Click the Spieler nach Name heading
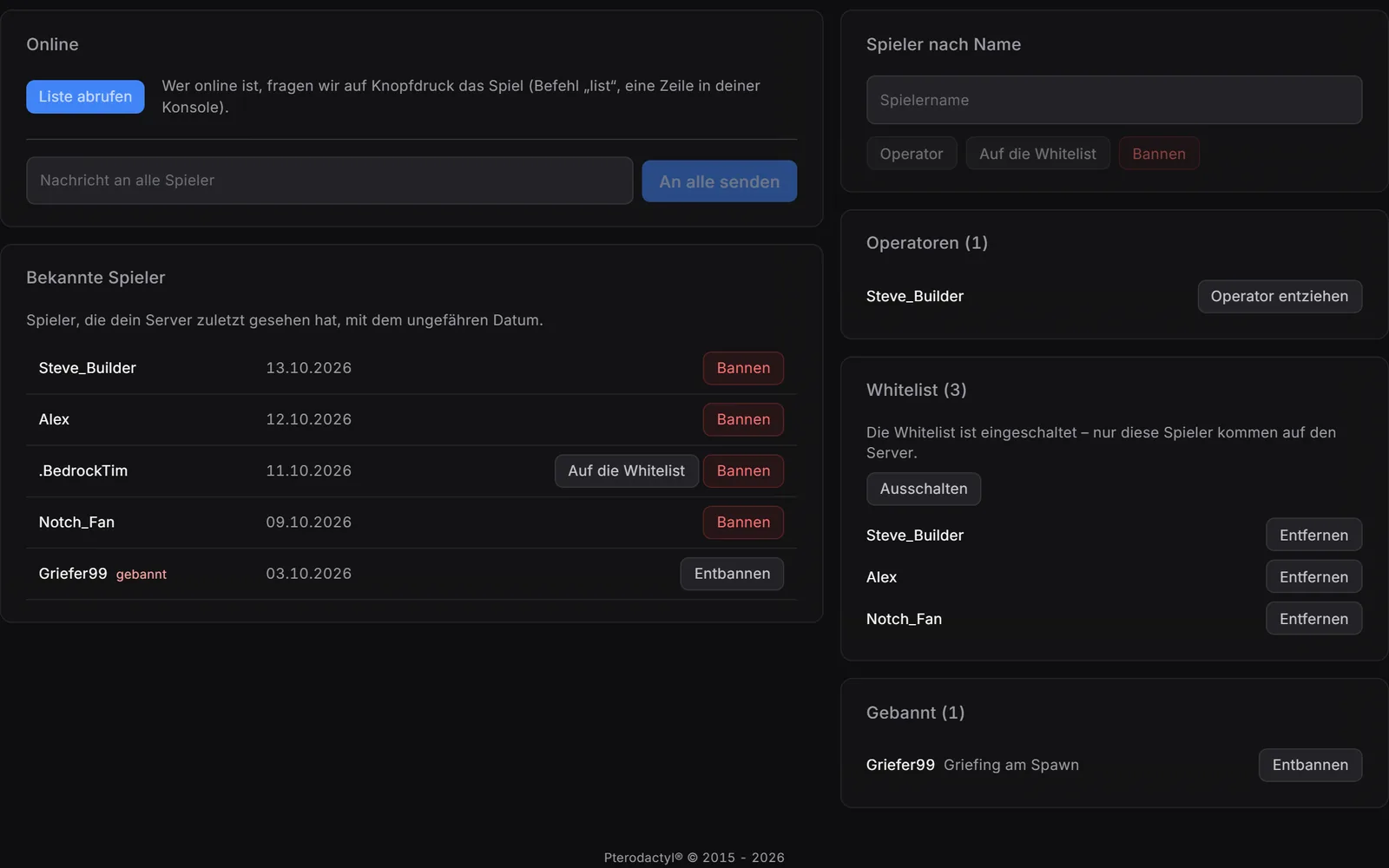Viewport: 1389px width, 868px height. click(x=944, y=44)
